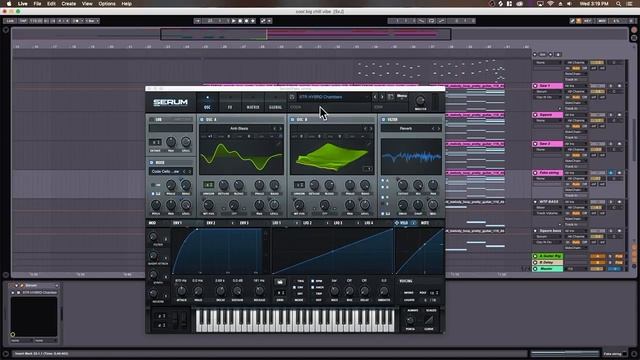The height and width of the screenshot is (360, 640).
Task: Toggle OSC B oscillator on/off
Action: point(292,120)
